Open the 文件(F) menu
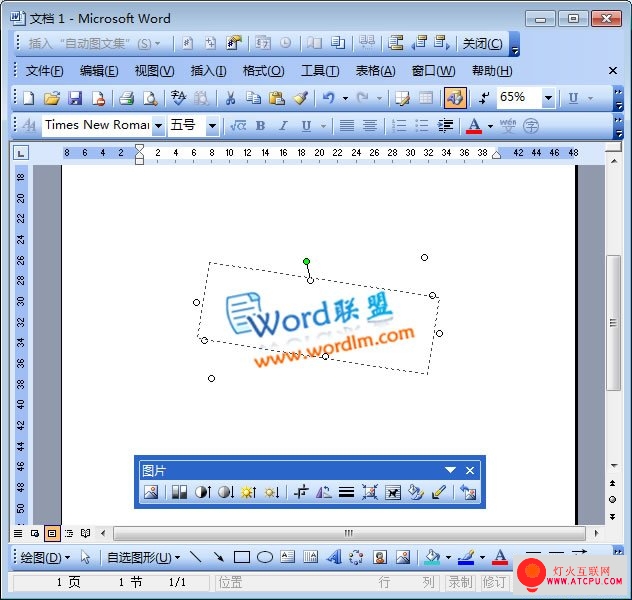This screenshot has height=600, width=632. pos(44,71)
